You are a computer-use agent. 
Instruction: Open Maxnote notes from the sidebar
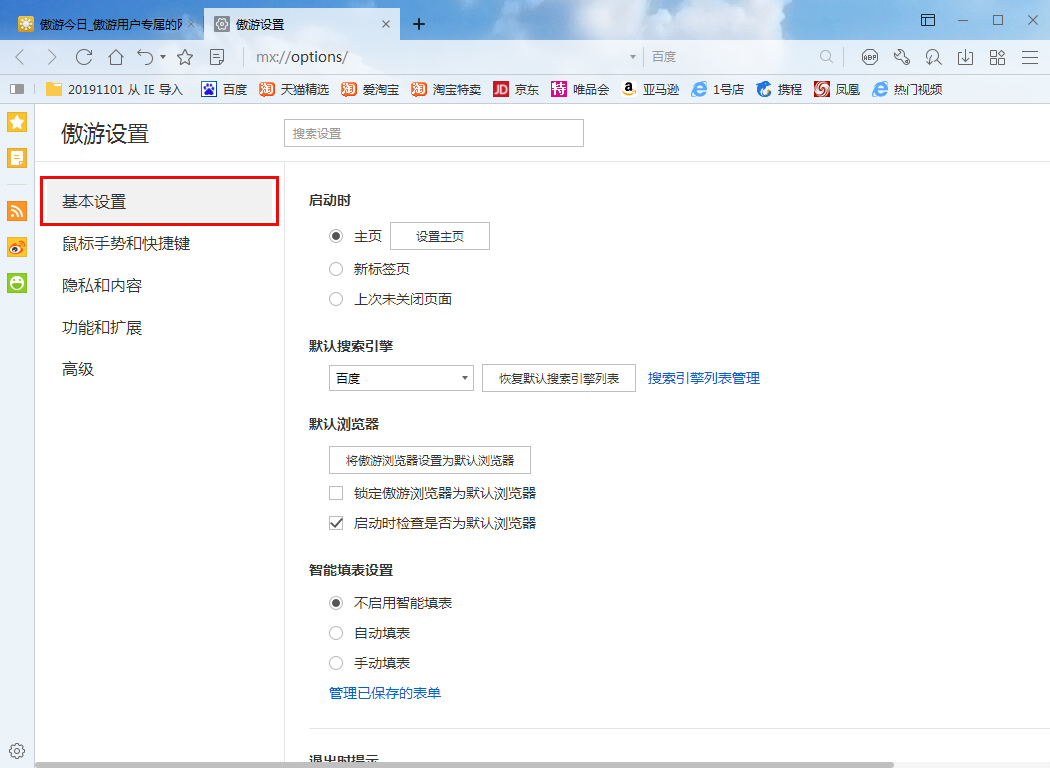point(16,157)
